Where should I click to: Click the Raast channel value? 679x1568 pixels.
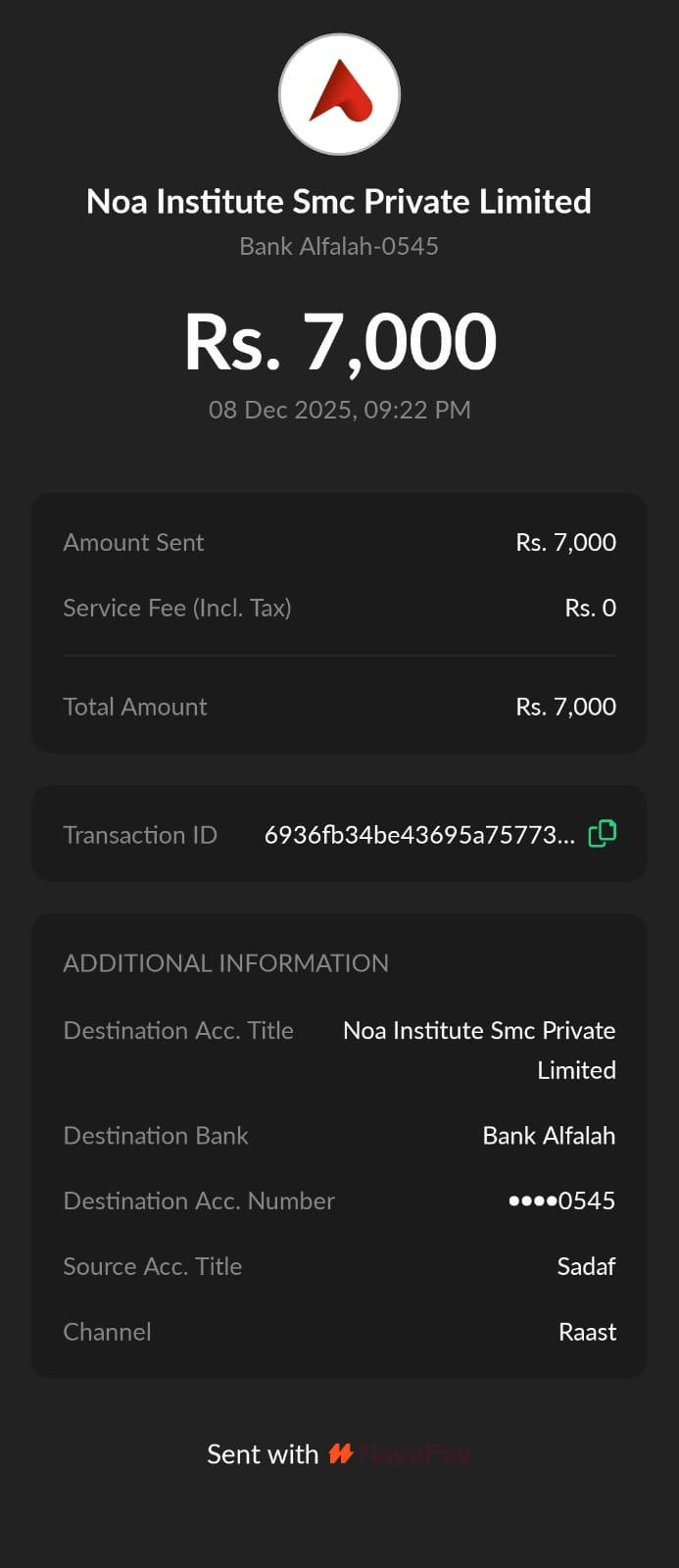(x=587, y=1333)
